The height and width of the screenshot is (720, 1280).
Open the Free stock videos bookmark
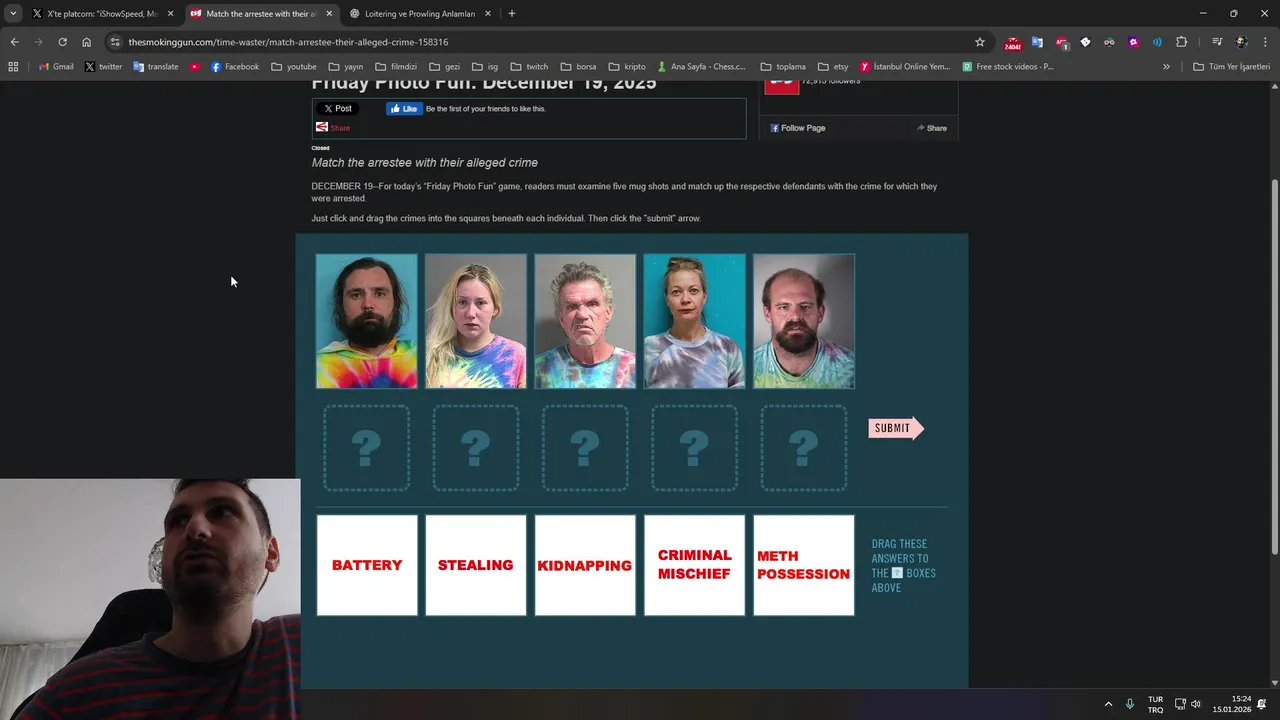[x=1008, y=67]
